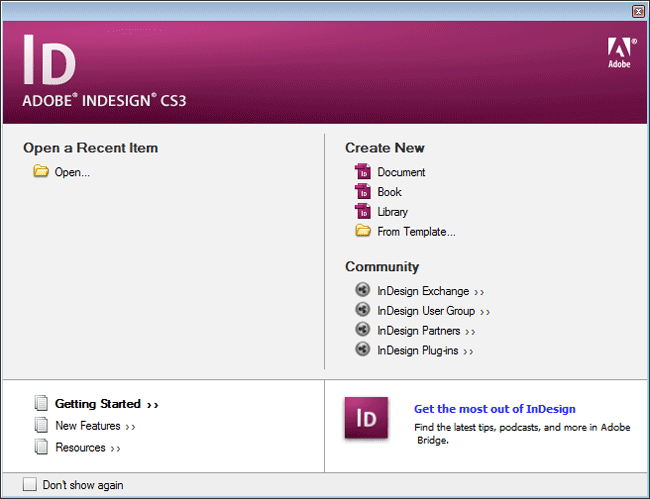Click the ID icon beside the Bridge tips
This screenshot has width=650, height=499.
click(366, 418)
